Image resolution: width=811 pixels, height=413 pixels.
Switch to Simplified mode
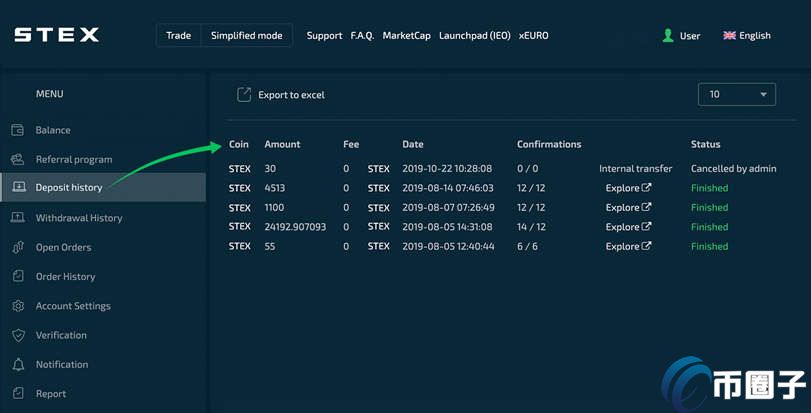pyautogui.click(x=247, y=36)
